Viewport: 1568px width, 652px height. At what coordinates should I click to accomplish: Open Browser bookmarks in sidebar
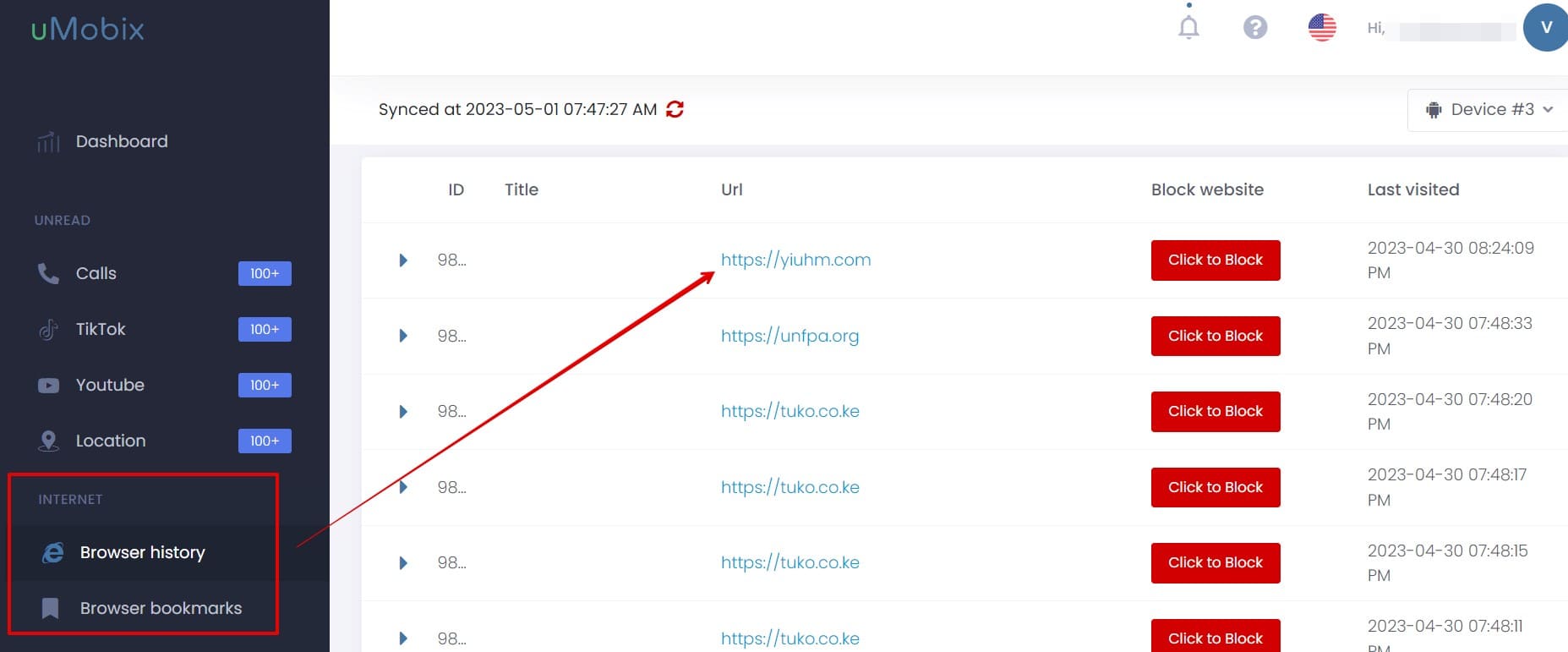pos(161,608)
